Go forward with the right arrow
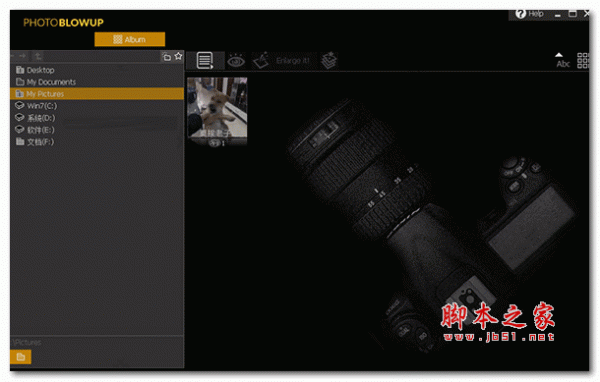600x382 pixels. click(x=23, y=56)
